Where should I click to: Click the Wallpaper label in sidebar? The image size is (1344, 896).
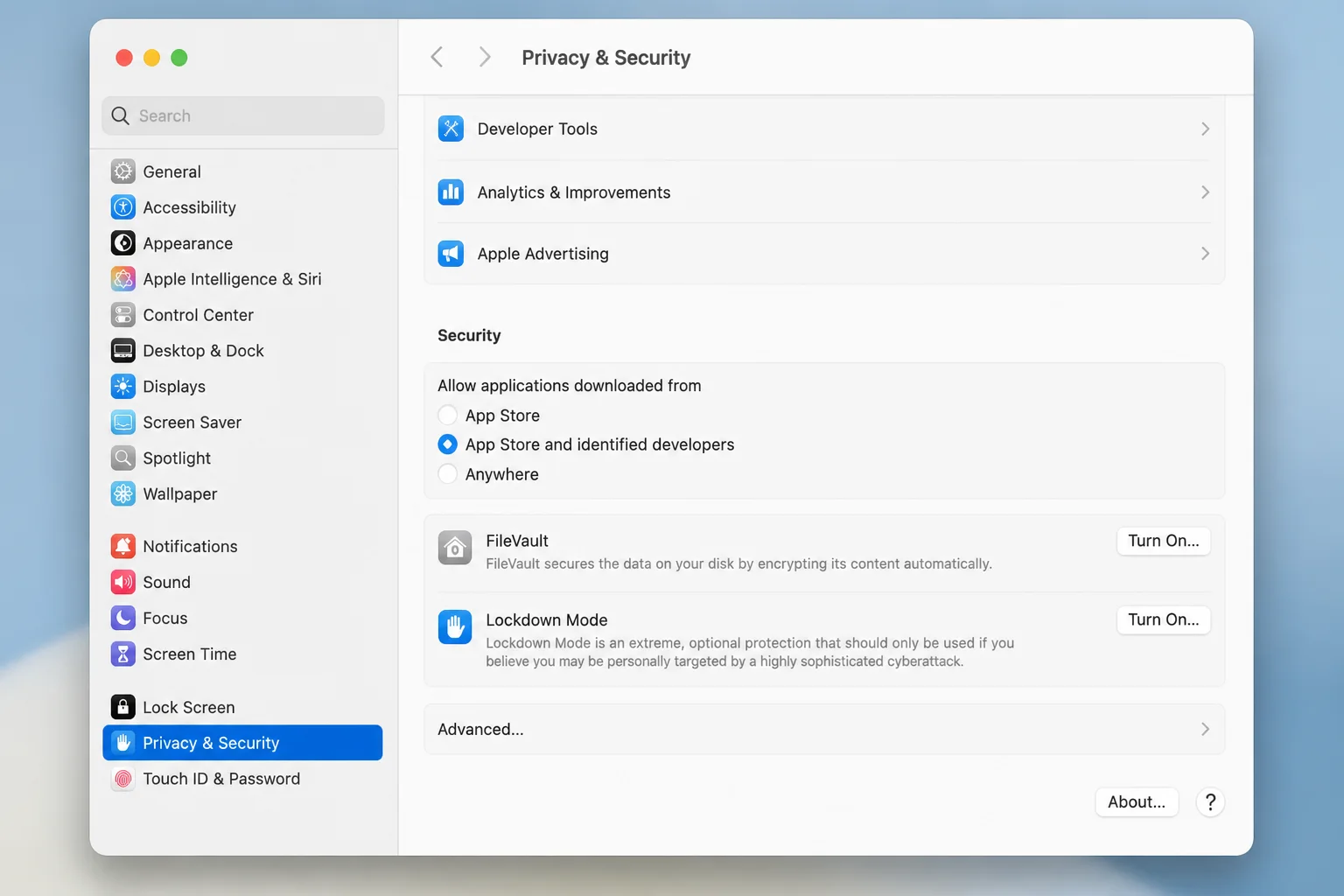(180, 494)
